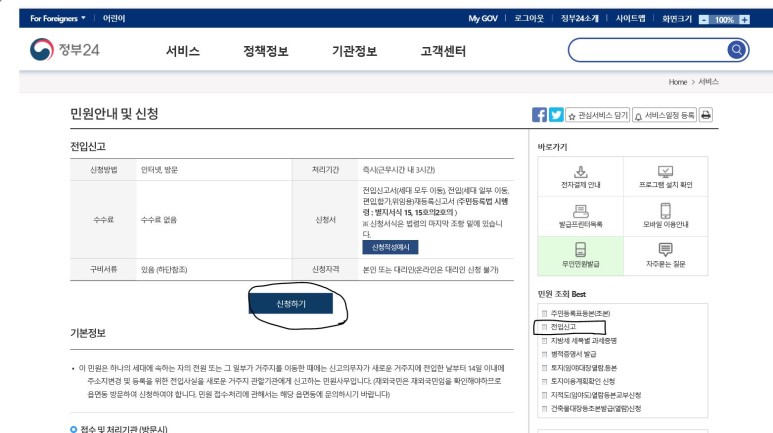The width and height of the screenshot is (773, 433).
Task: Click 있음 (하단참조) text
Action: pos(164,270)
